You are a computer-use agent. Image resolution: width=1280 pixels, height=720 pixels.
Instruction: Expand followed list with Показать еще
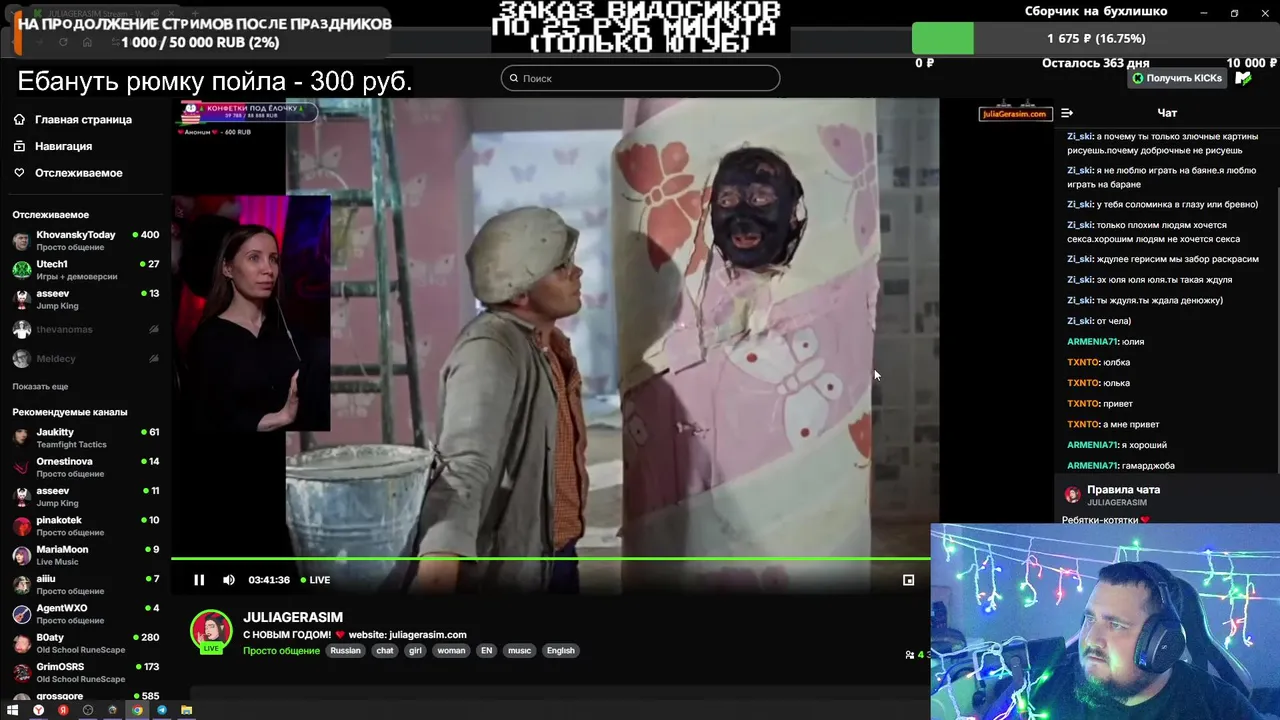40,386
